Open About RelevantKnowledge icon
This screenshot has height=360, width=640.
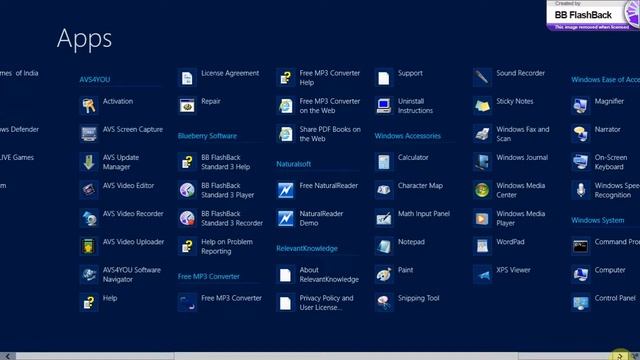tap(285, 275)
